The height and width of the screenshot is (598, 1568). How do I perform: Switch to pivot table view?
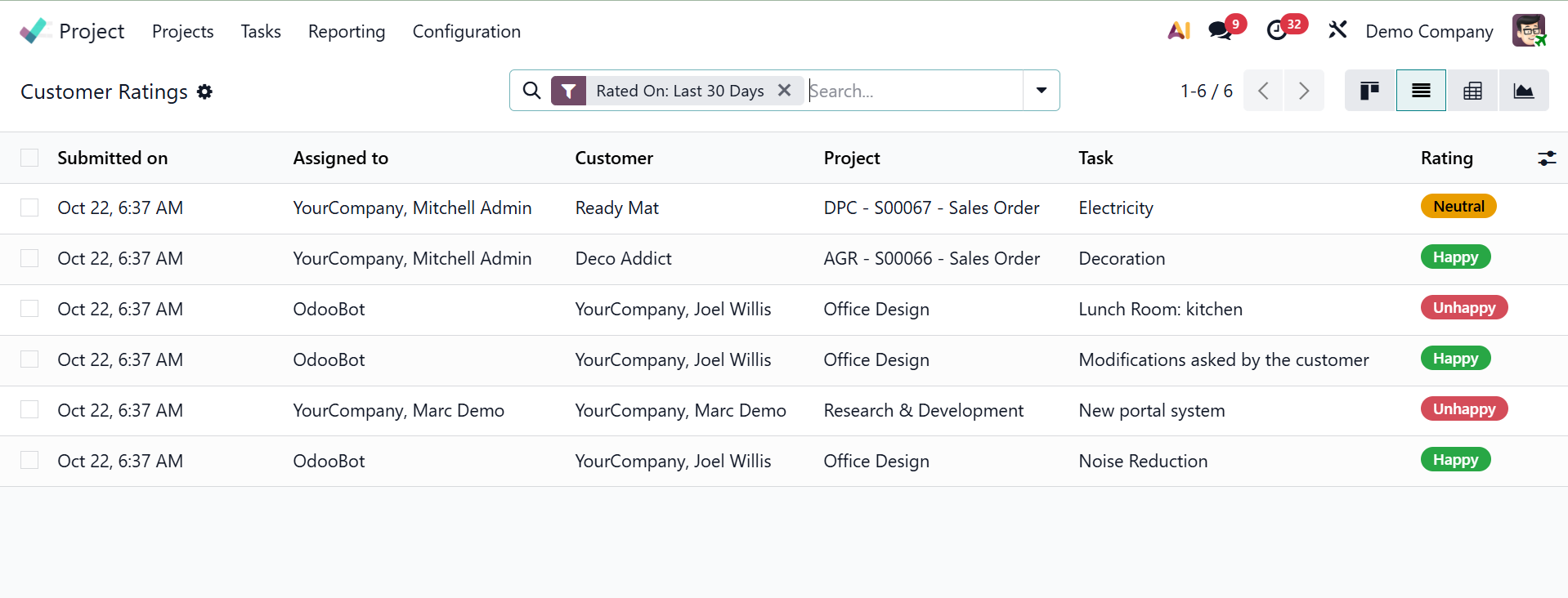pos(1472,91)
